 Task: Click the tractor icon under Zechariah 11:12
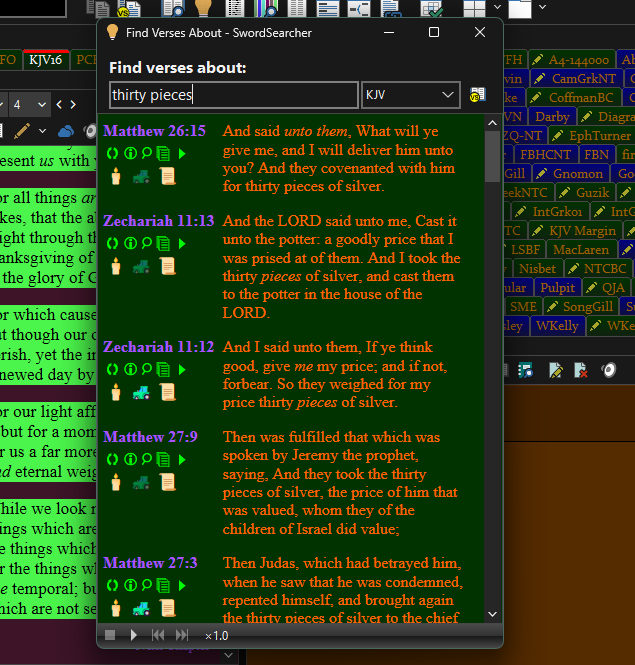tap(141, 393)
